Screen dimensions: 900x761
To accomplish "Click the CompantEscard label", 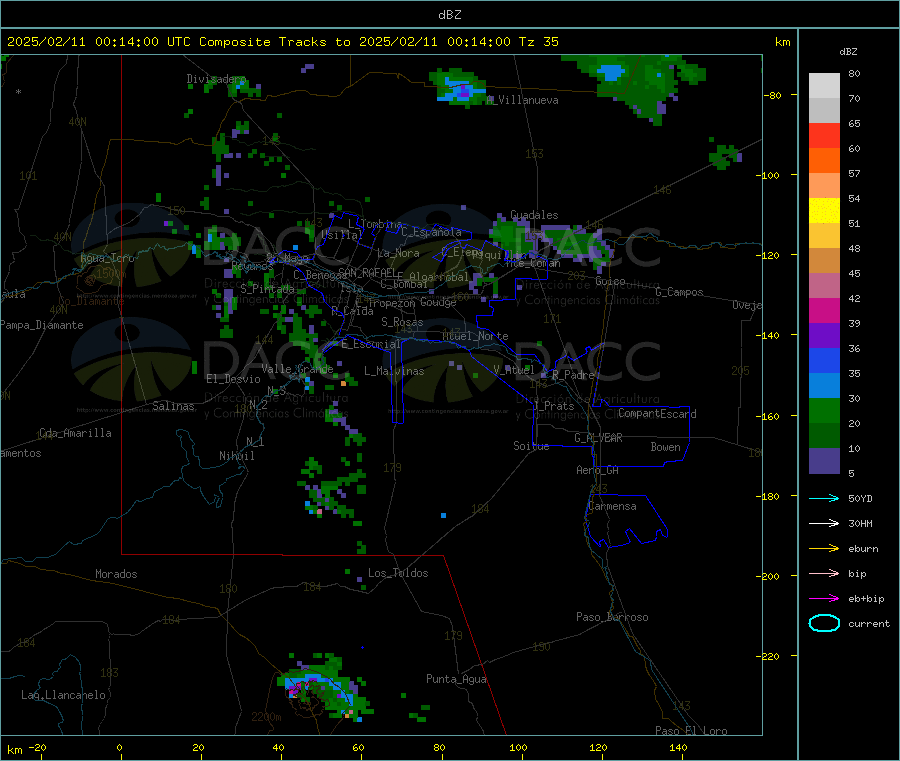I will click(x=657, y=414).
